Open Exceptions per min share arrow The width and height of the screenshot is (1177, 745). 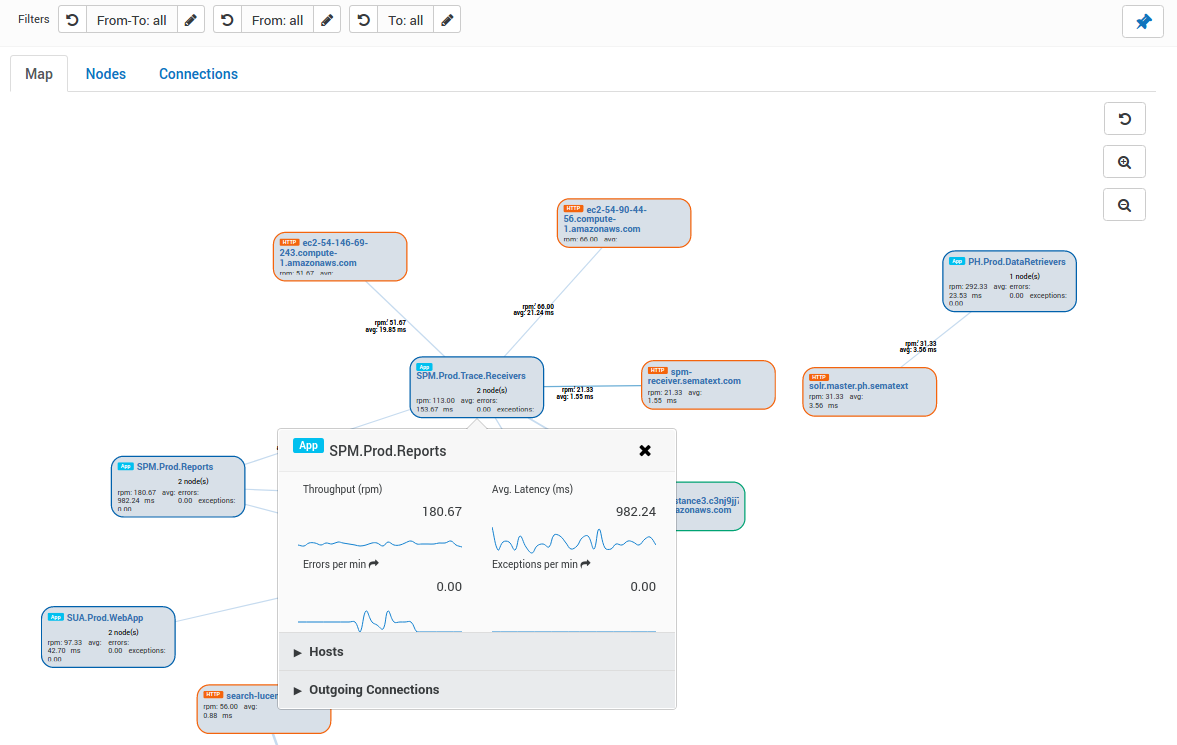pyautogui.click(x=585, y=564)
